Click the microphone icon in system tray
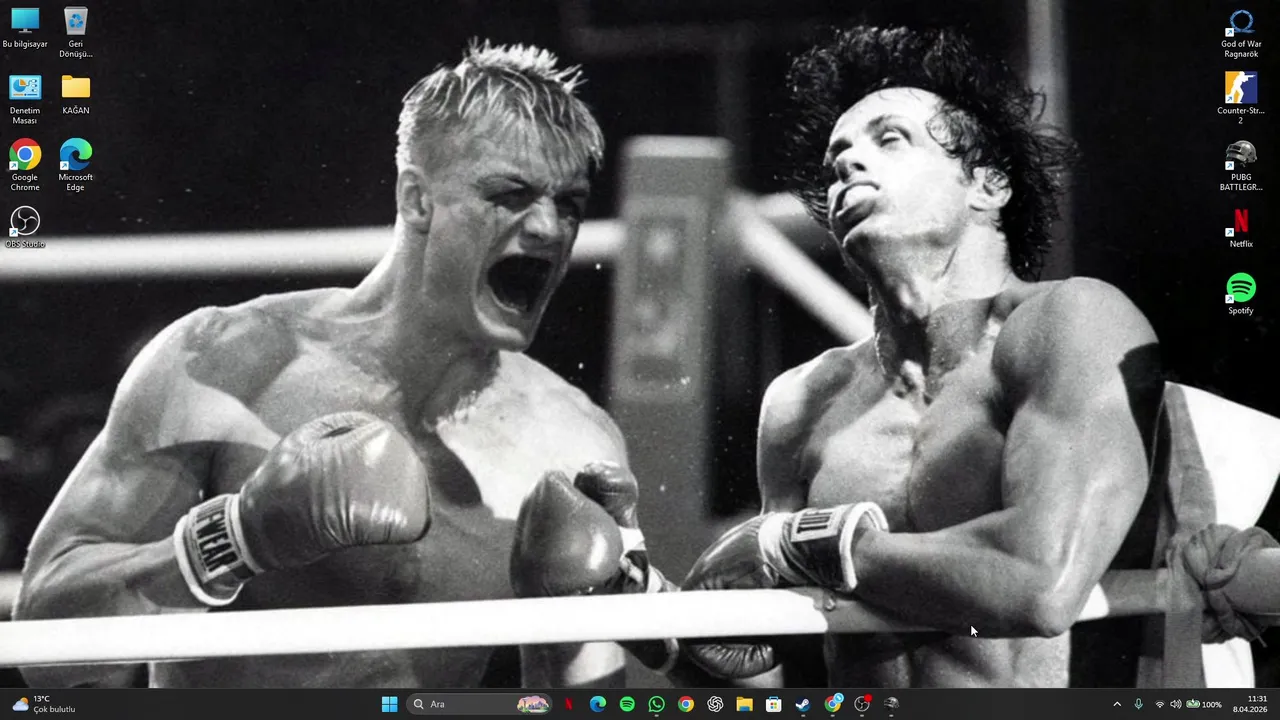This screenshot has height=720, width=1280. point(1138,704)
